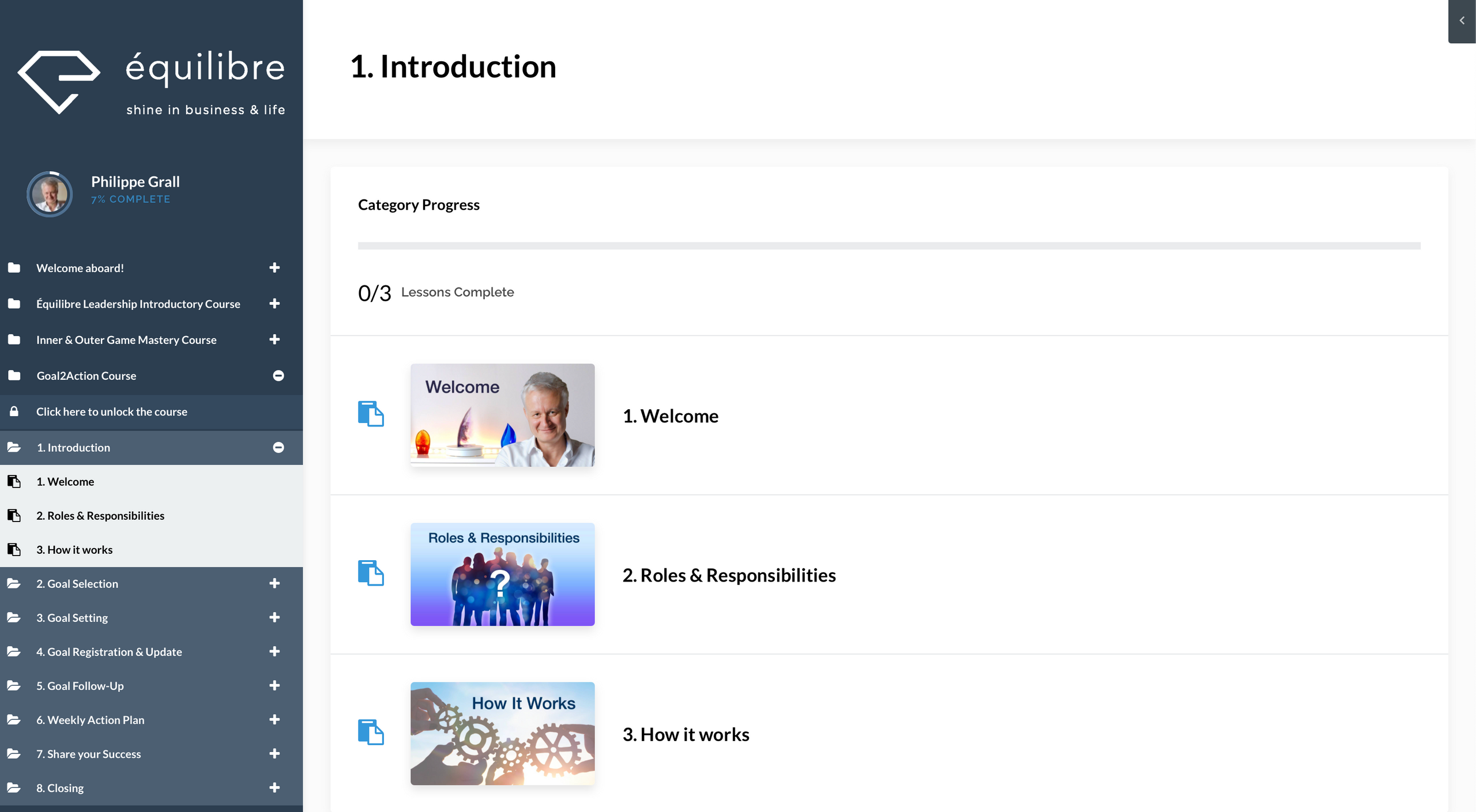Open the How It Works gears thumbnail

502,733
